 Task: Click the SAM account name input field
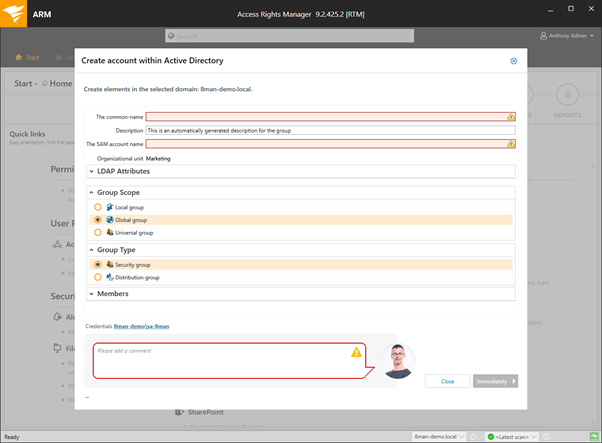tap(331, 144)
